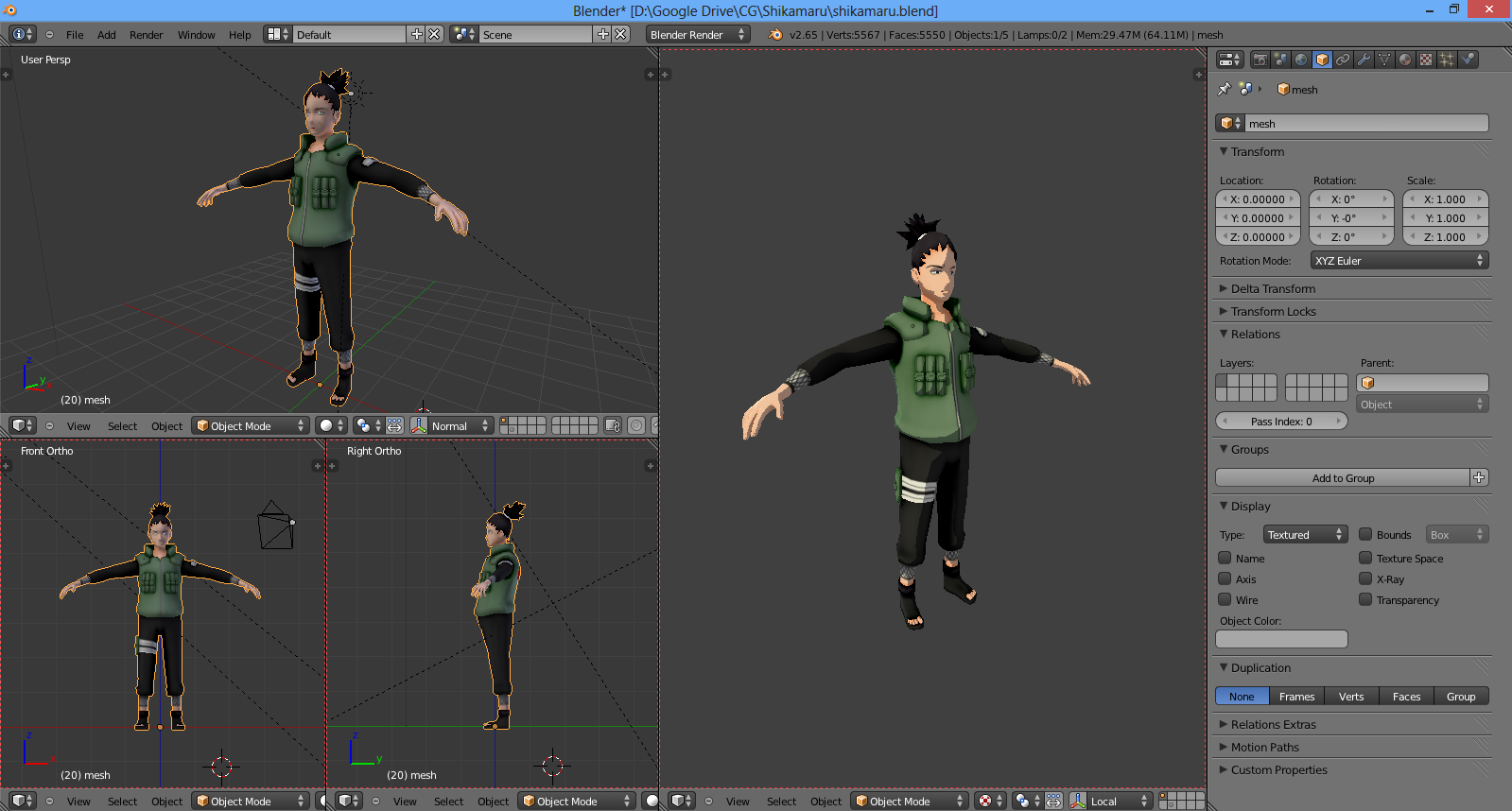The width and height of the screenshot is (1512, 811).
Task: Open the World properties globe icon
Action: pos(1301,60)
